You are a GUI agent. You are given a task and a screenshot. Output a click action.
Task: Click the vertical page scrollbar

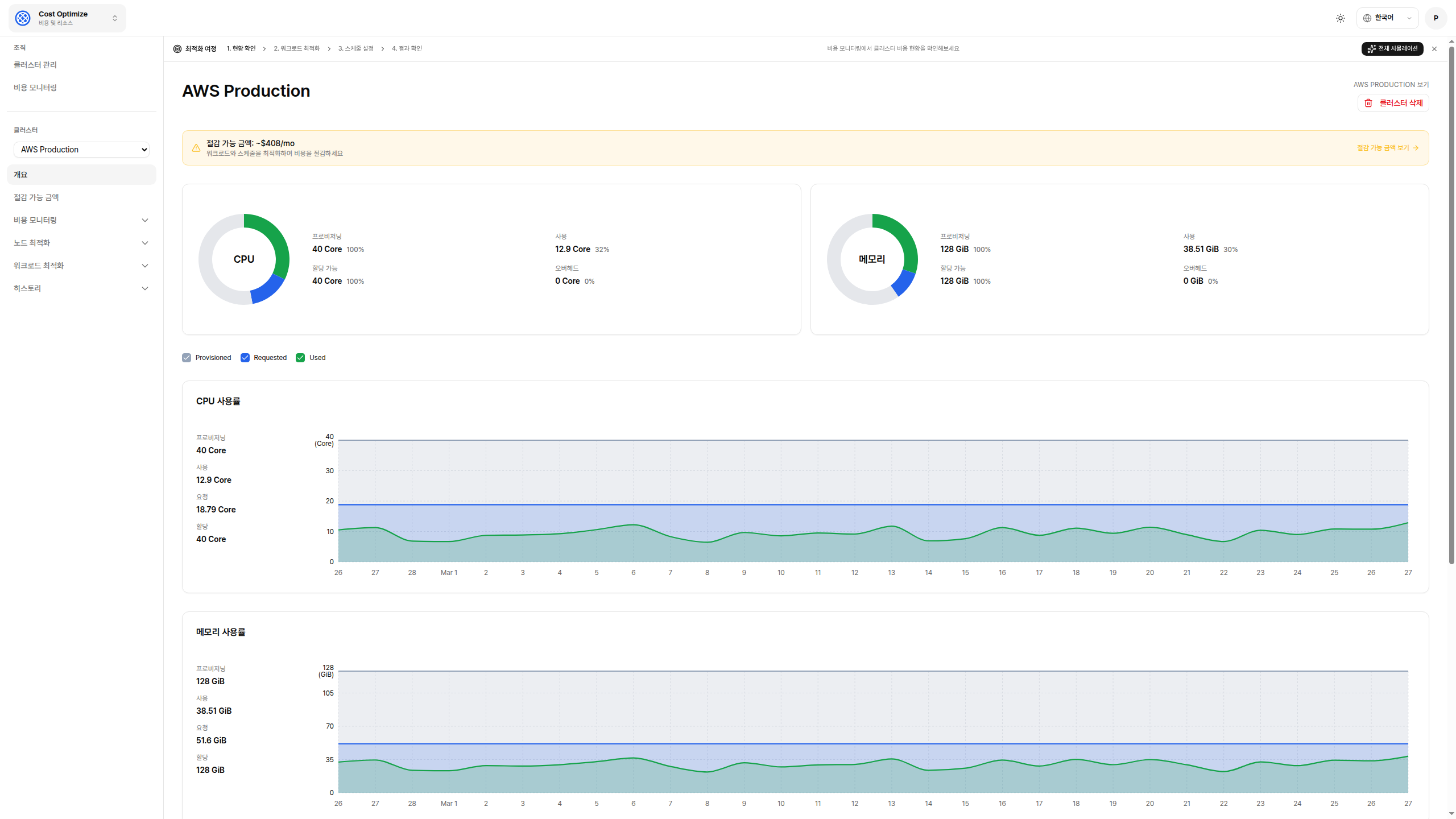pos(1451,305)
